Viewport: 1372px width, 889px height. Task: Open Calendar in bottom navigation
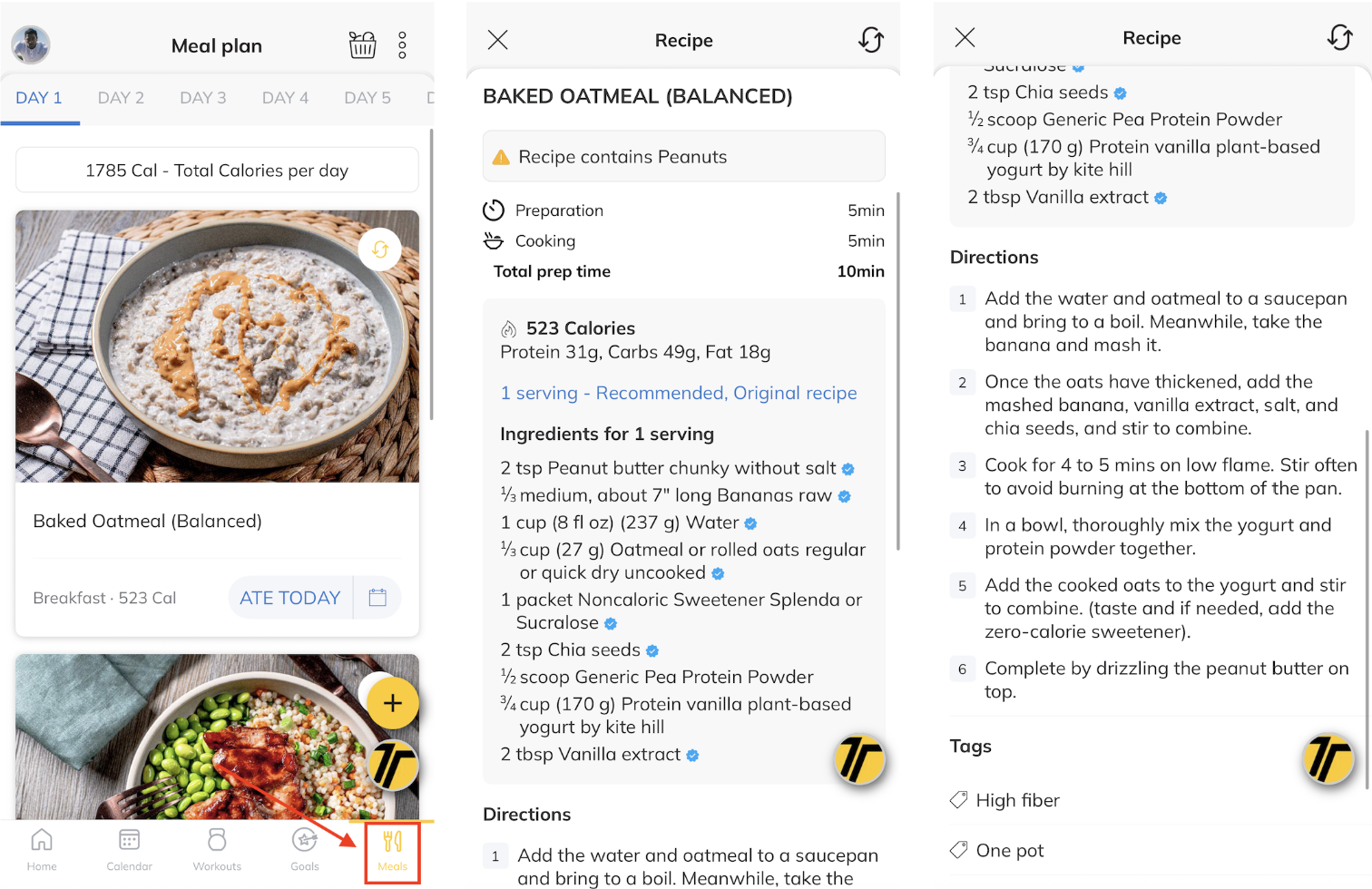click(x=130, y=849)
